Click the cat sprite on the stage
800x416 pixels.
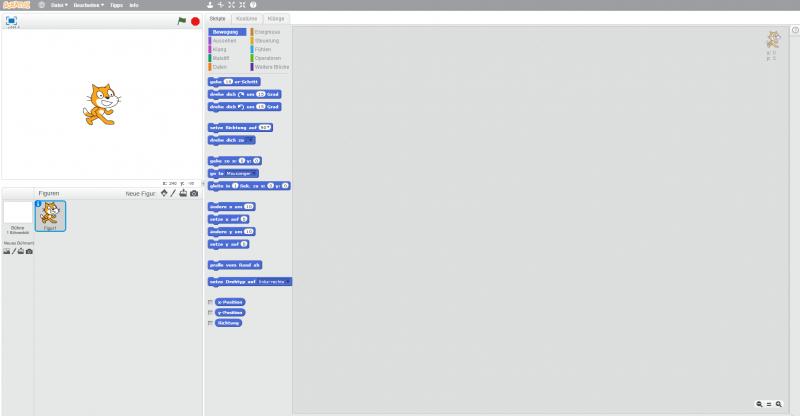(101, 105)
